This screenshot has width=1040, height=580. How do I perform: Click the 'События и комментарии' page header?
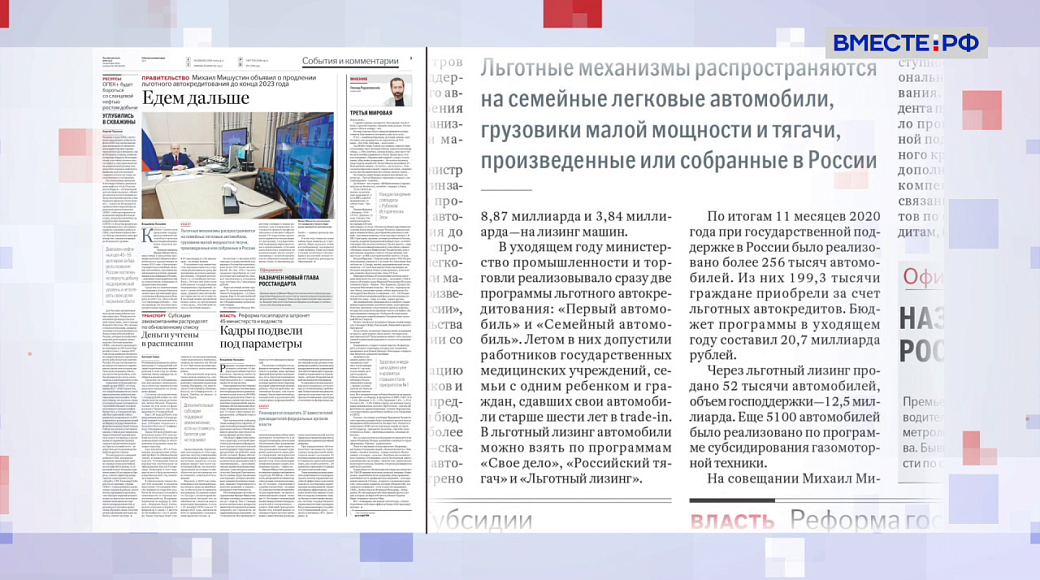(x=350, y=61)
